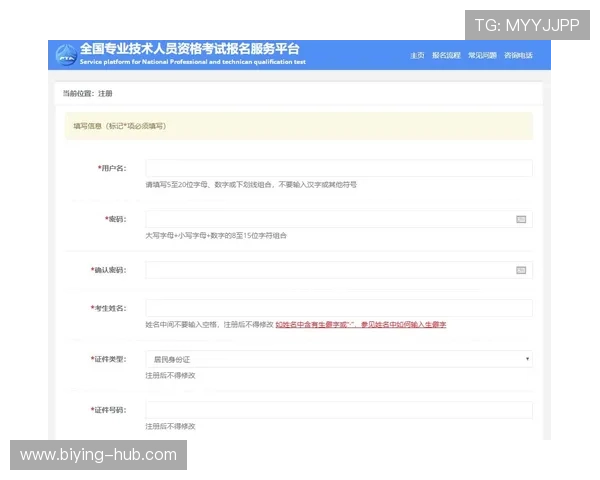Image resolution: width=600 pixels, height=480 pixels.
Task: Open the 主页 navigation item
Action: click(x=417, y=56)
